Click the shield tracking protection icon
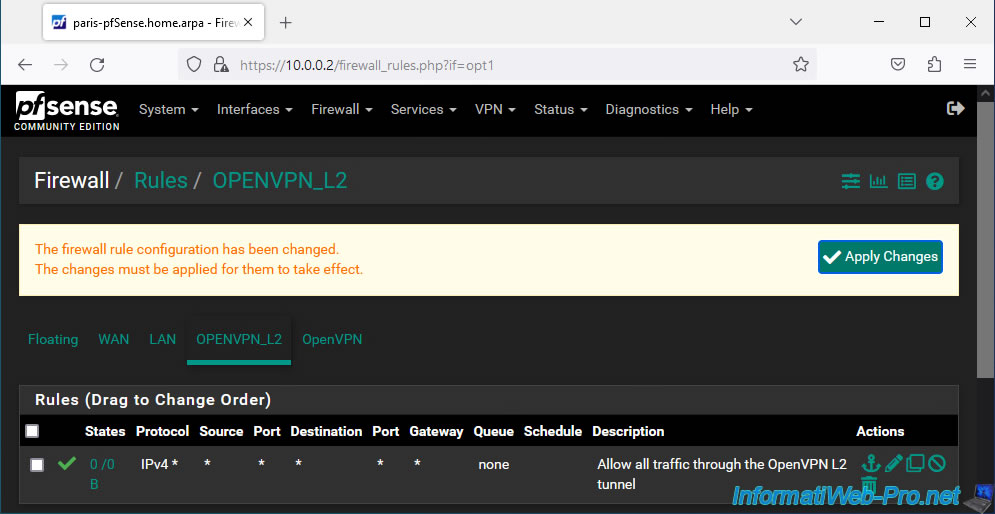Screen dimensions: 995x514 click(194, 64)
